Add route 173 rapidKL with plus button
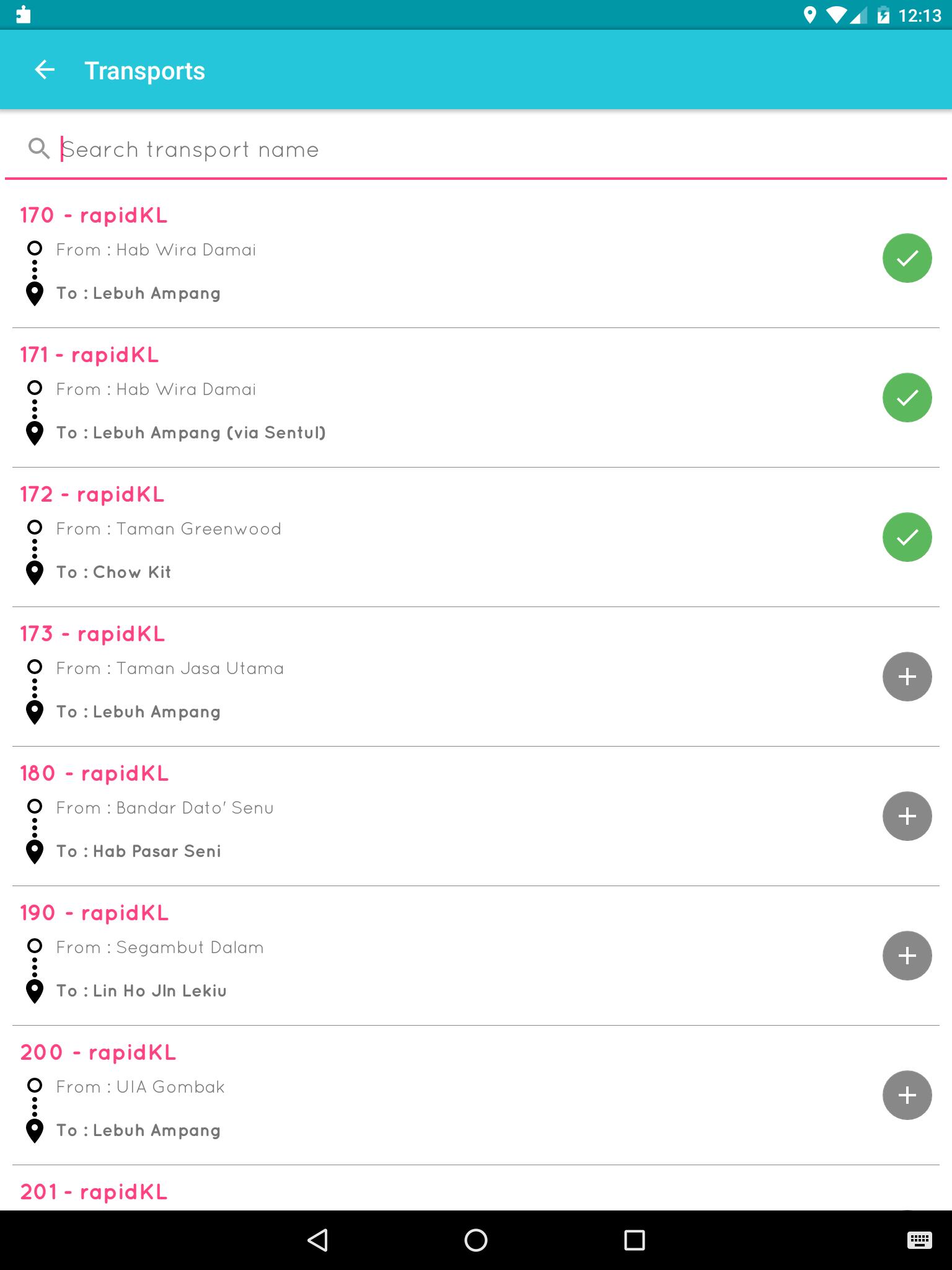Screen dimensions: 952x1270 click(x=907, y=677)
